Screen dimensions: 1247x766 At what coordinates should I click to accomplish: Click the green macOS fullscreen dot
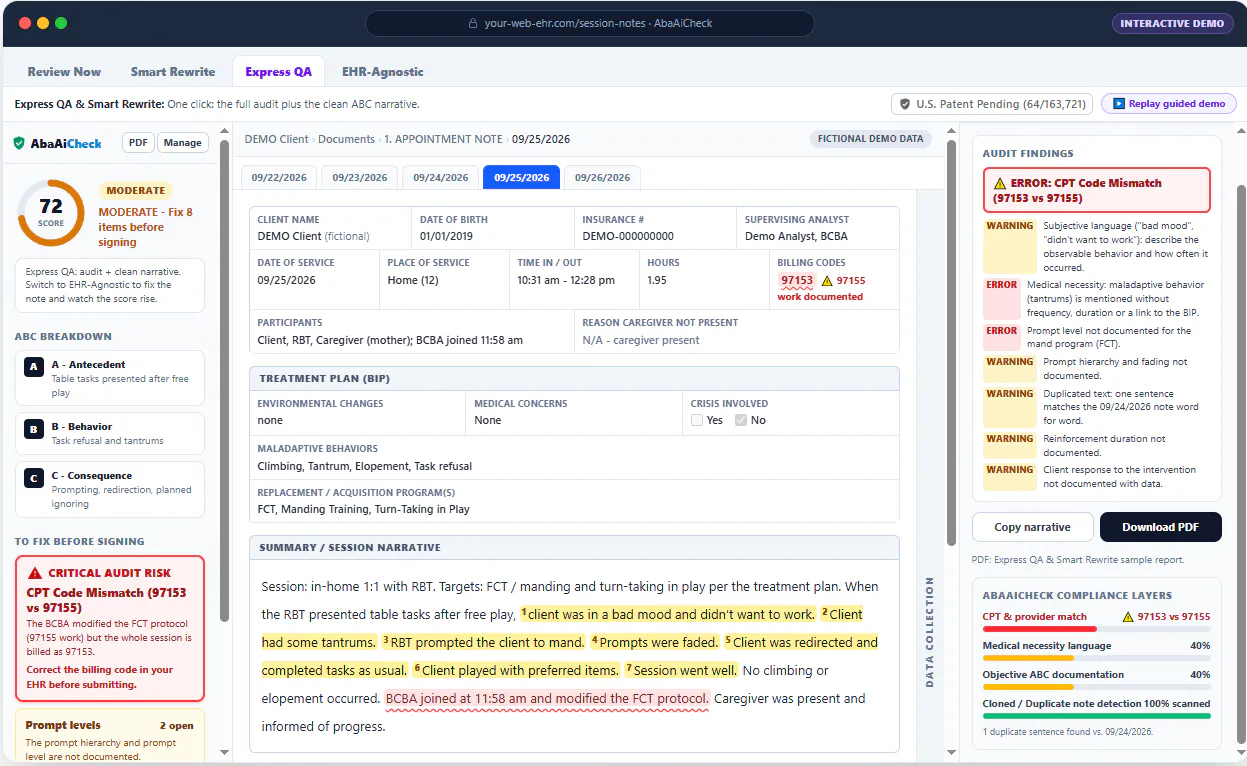coord(62,23)
